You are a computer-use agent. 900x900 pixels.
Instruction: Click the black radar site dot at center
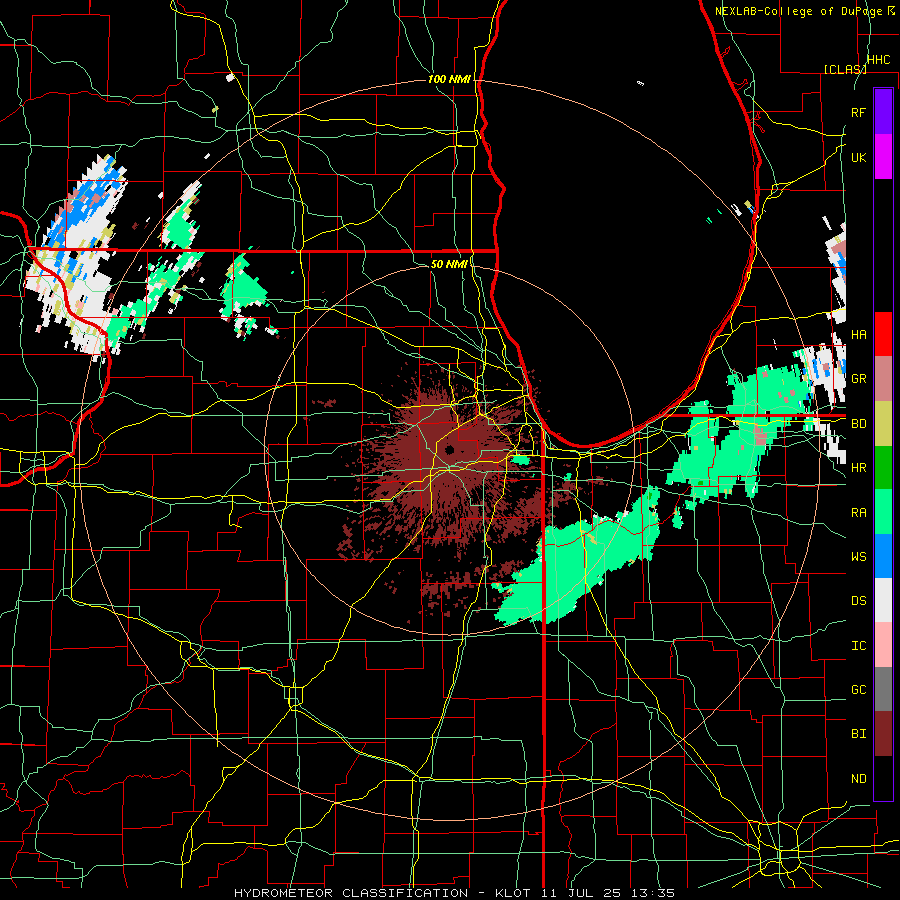point(449,449)
